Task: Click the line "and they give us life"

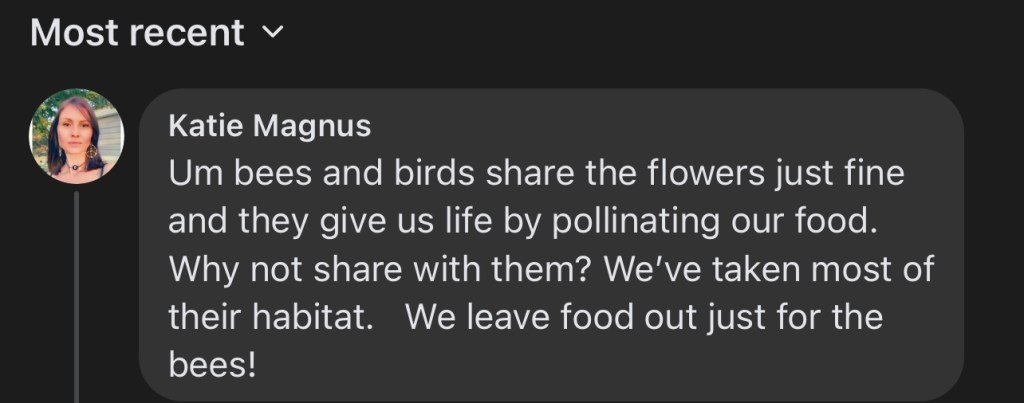Action: [x=522, y=222]
